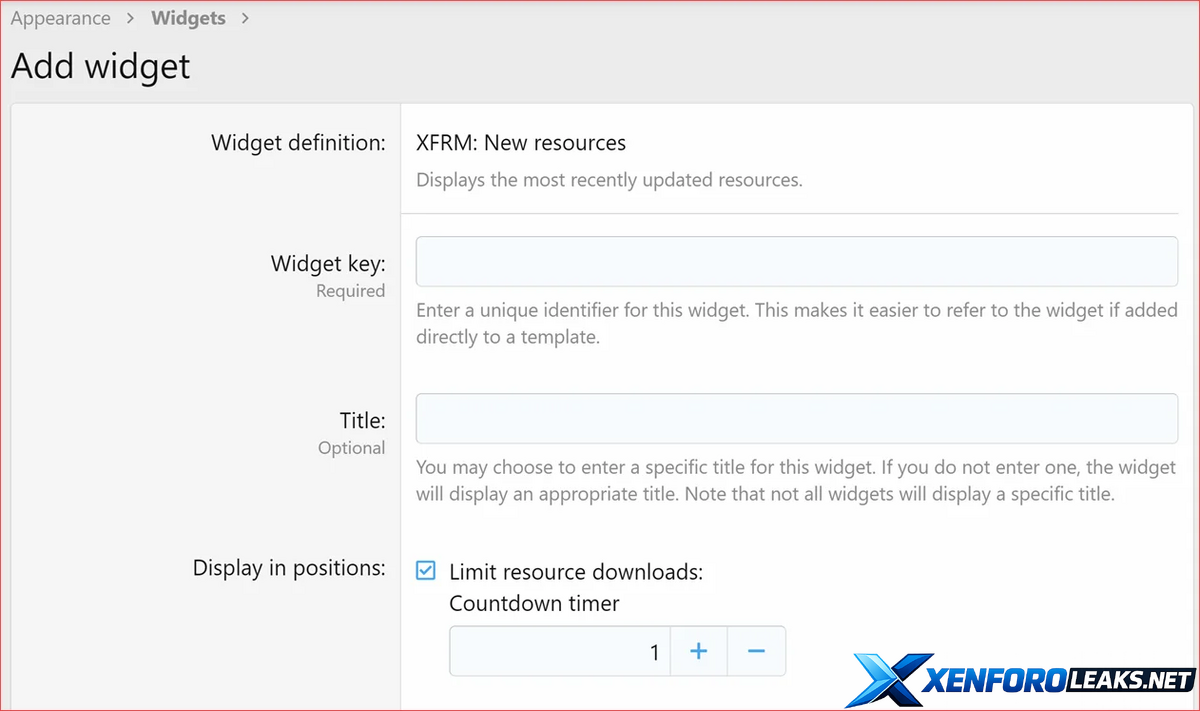The height and width of the screenshot is (711, 1200).
Task: Click the "Widget definition:" label
Action: (298, 143)
